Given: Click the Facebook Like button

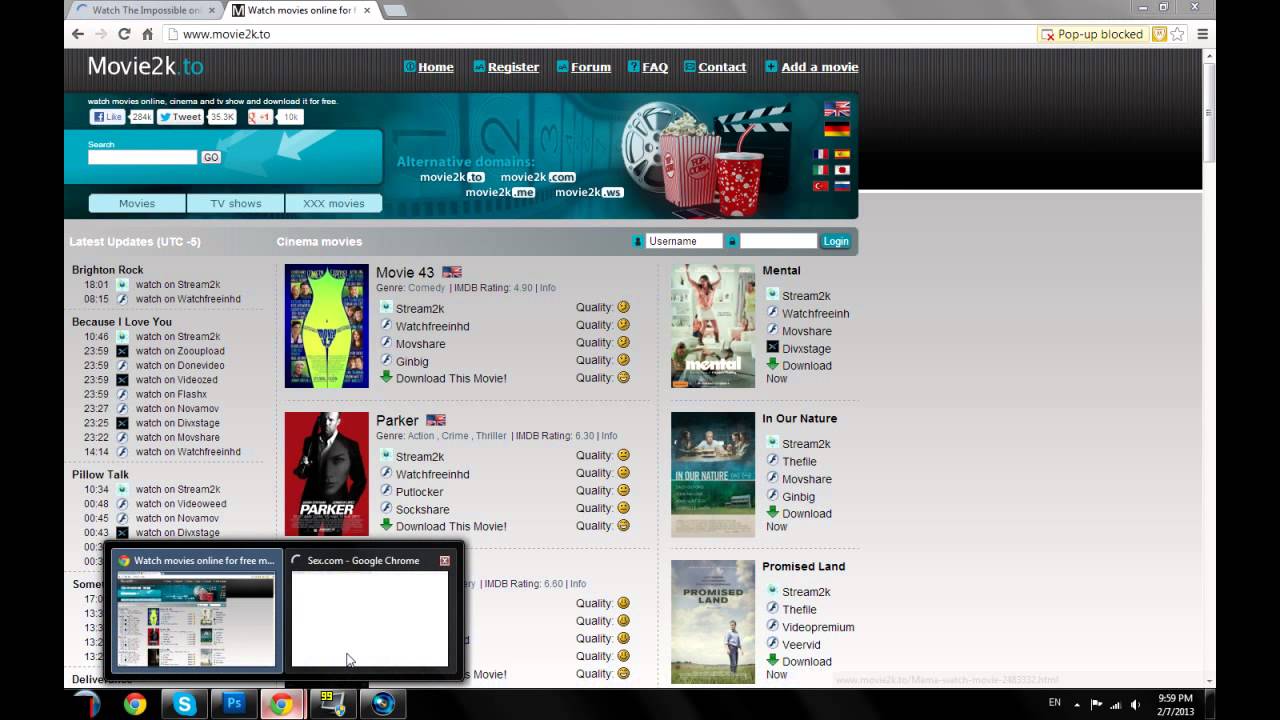Looking at the screenshot, I should pyautogui.click(x=107, y=117).
